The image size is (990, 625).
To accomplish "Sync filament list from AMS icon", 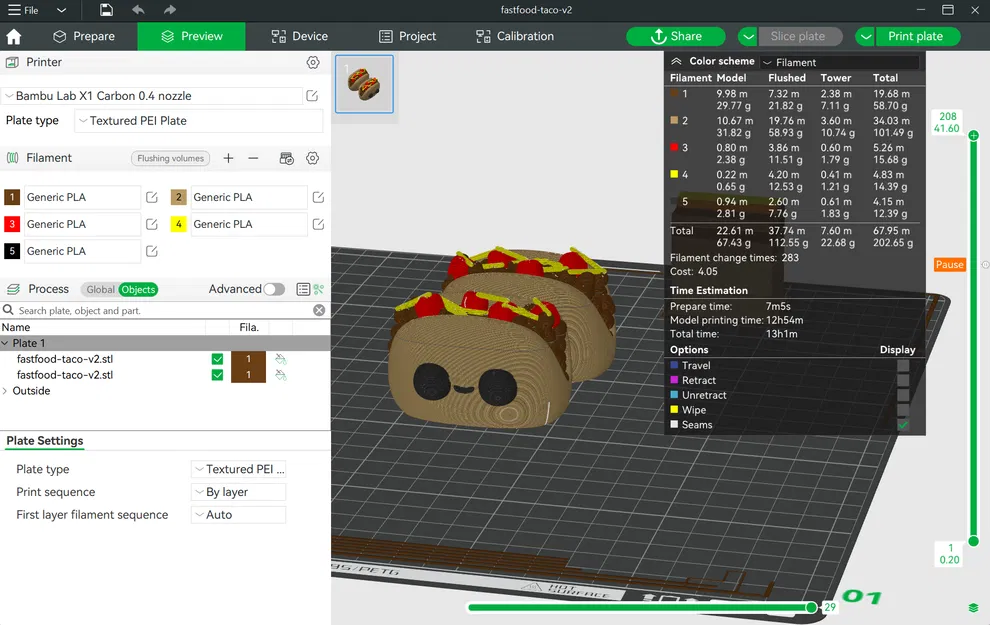I will tap(284, 158).
